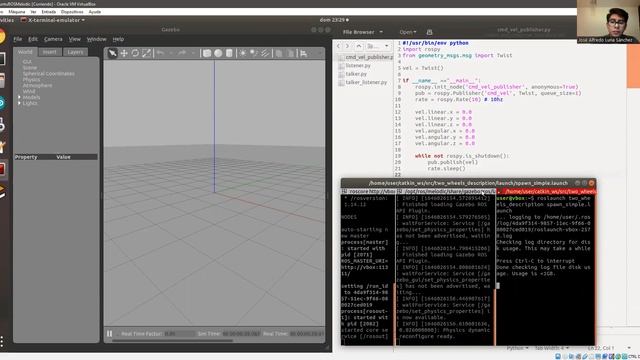Open the redo history dropdown arrow in Gazebo
640x360 pixels.
193,53
